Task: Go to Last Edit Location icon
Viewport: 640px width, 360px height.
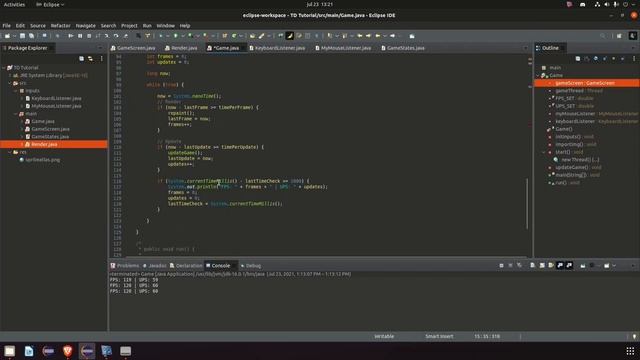Action: (x=360, y=36)
